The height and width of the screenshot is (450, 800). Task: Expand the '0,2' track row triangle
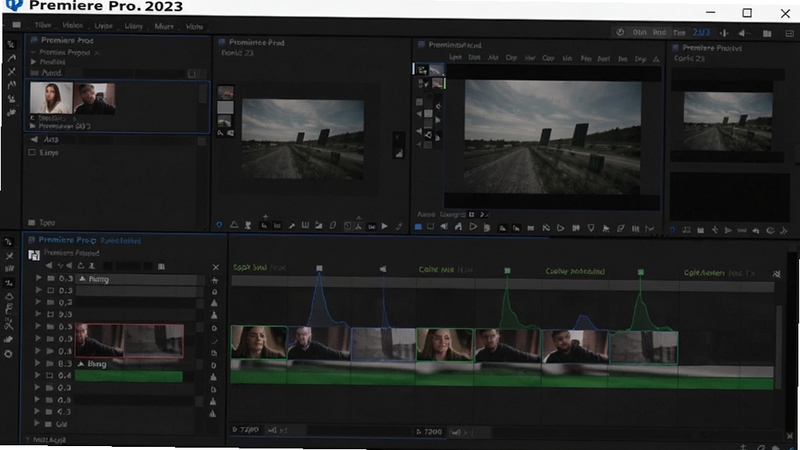(x=38, y=302)
